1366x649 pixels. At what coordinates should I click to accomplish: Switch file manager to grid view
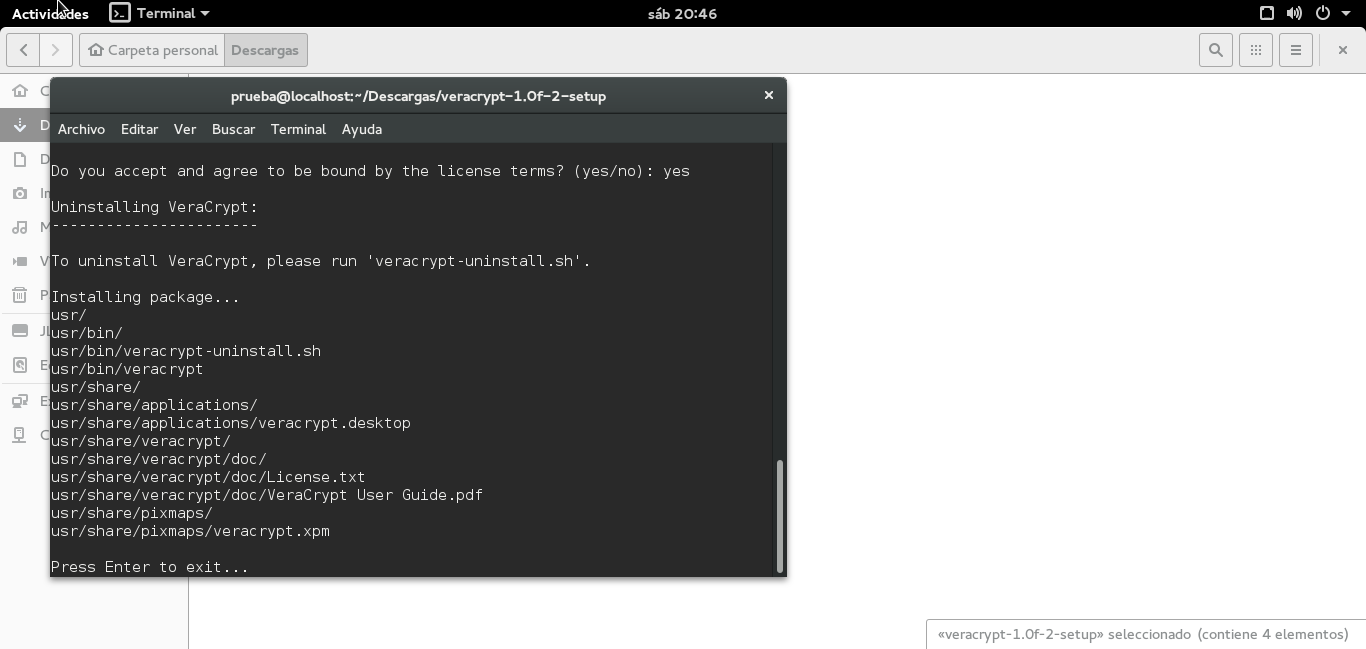[x=1256, y=50]
